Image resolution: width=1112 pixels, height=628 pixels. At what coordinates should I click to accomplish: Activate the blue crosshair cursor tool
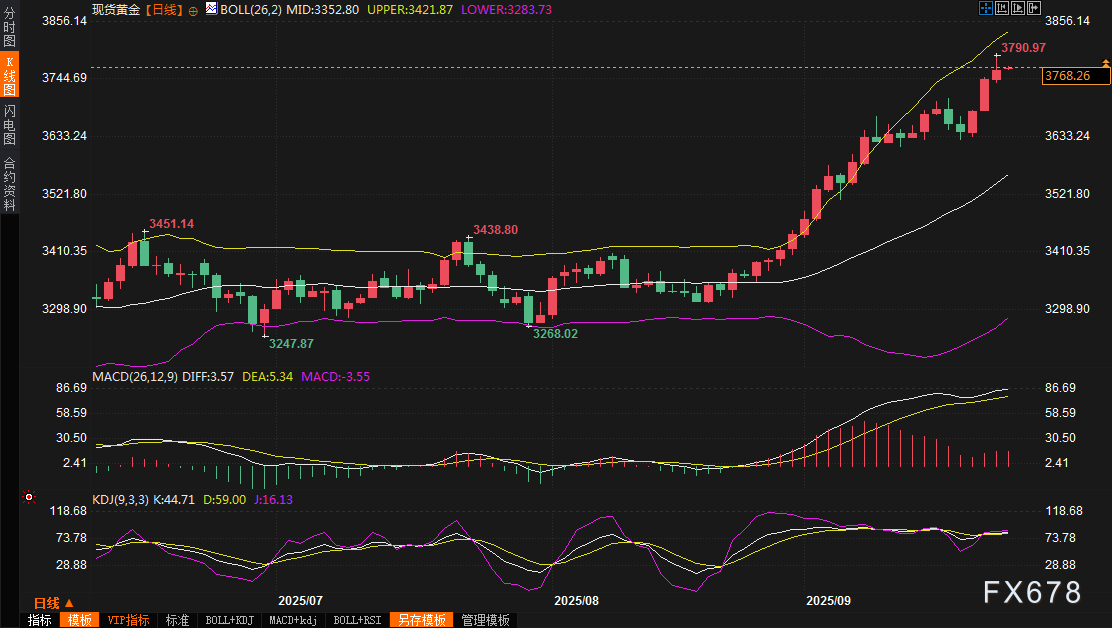click(x=986, y=8)
